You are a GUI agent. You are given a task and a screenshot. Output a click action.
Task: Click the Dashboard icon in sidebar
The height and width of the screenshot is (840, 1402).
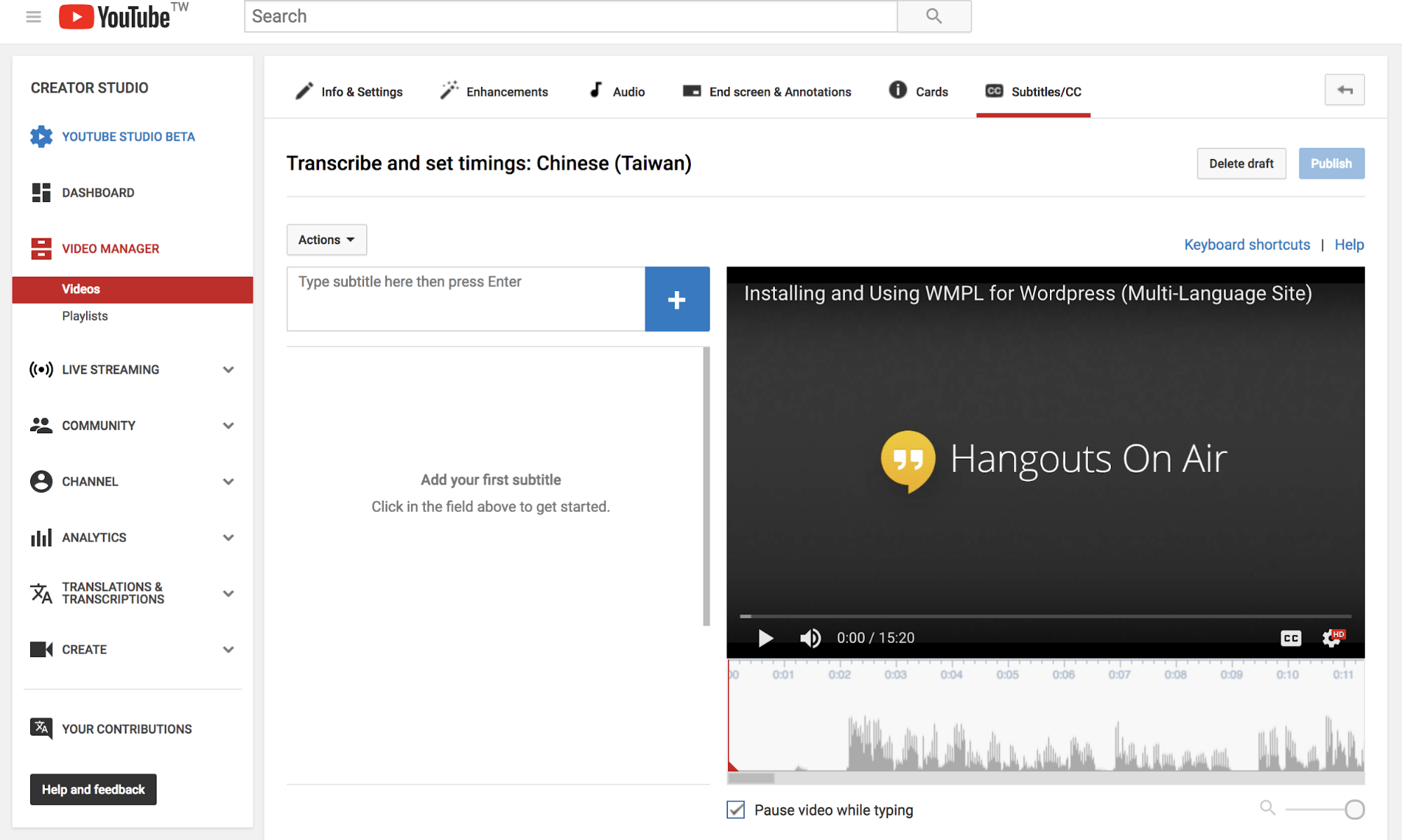pos(41,192)
